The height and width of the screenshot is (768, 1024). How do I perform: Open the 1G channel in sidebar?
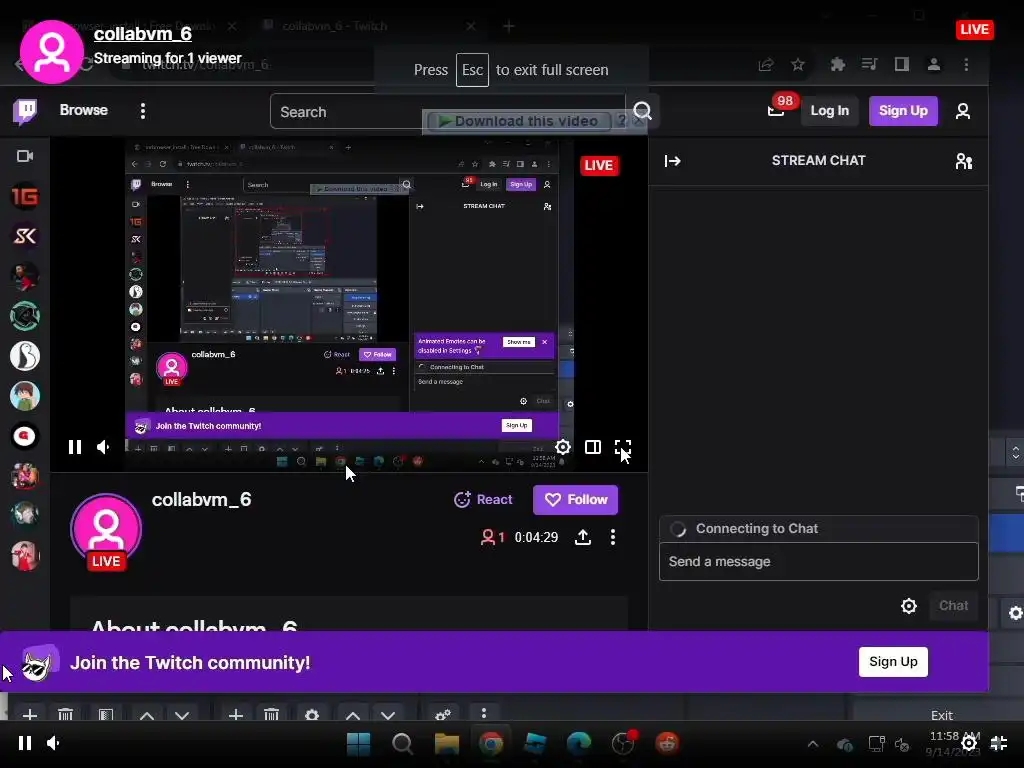(25, 196)
